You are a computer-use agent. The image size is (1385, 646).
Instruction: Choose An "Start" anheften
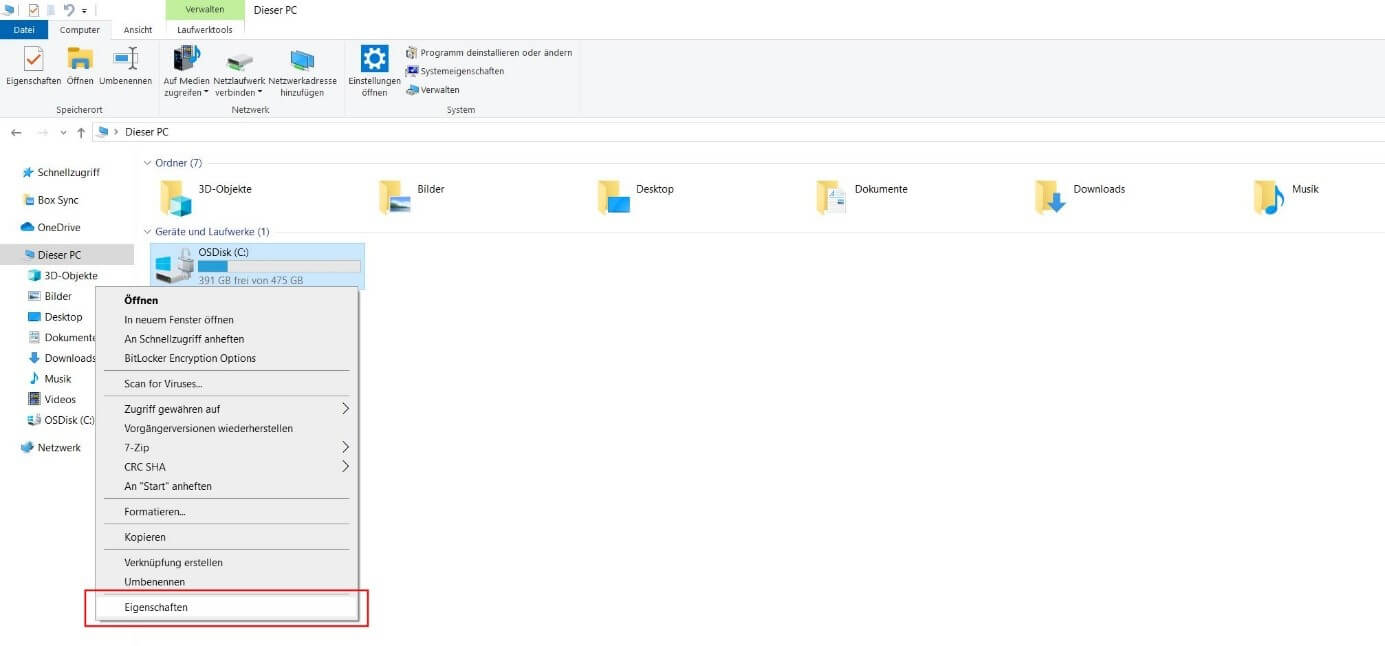coord(227,486)
